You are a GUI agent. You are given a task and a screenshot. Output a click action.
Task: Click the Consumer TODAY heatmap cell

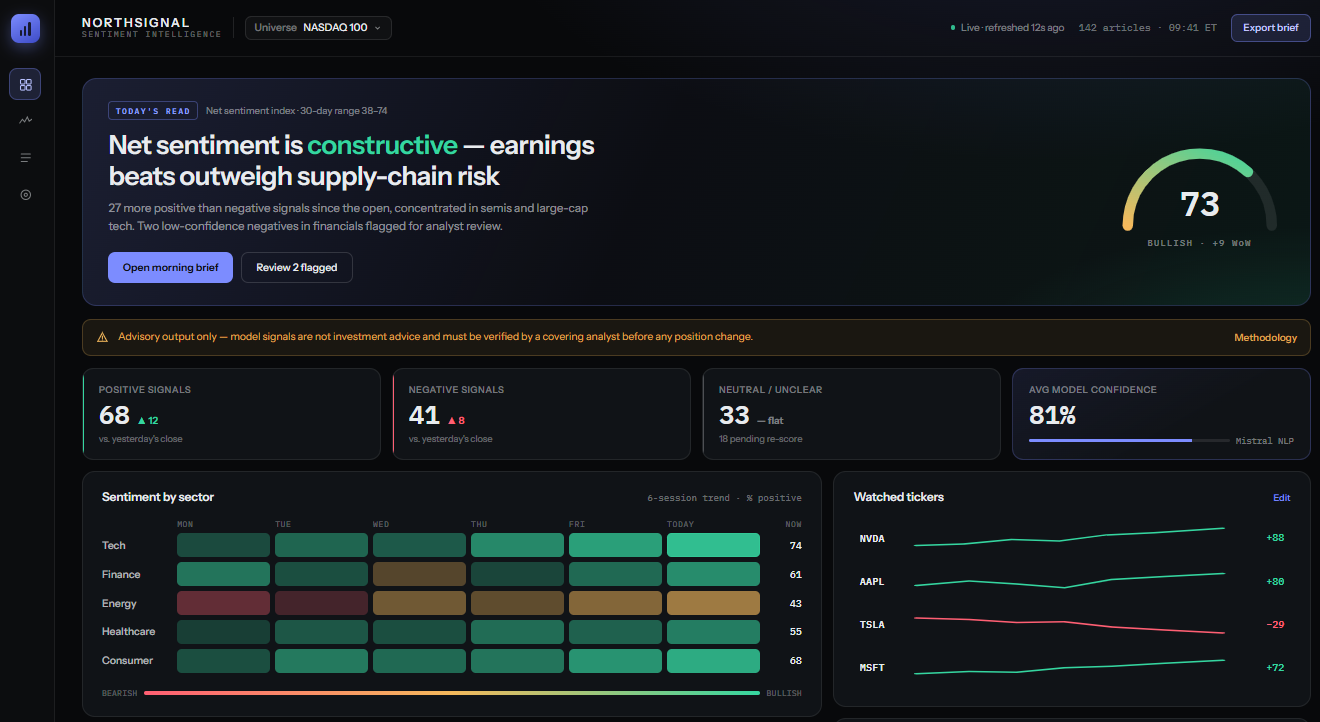tap(713, 661)
